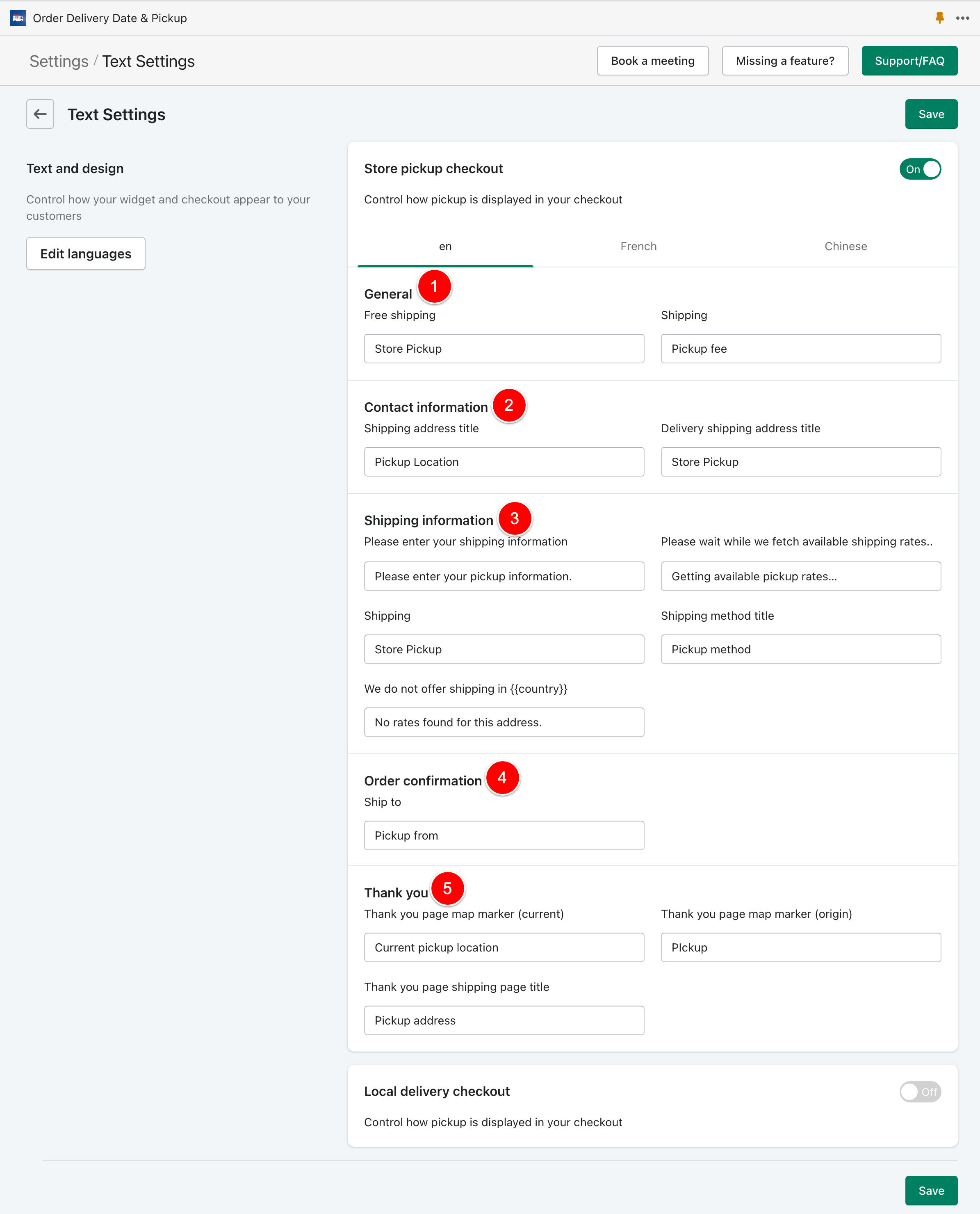Click the Book a meeting button
This screenshot has height=1214, width=980.
652,61
